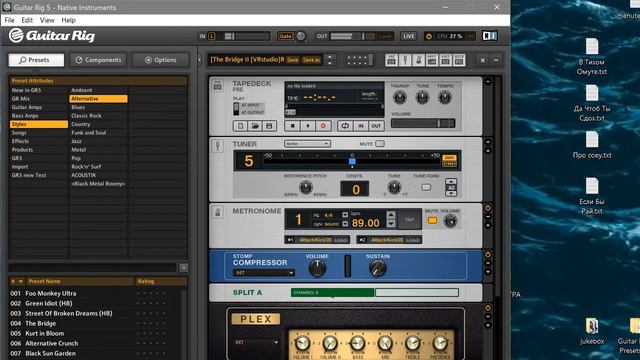Toggle the Tuner MUTE checkbox

tap(380, 144)
